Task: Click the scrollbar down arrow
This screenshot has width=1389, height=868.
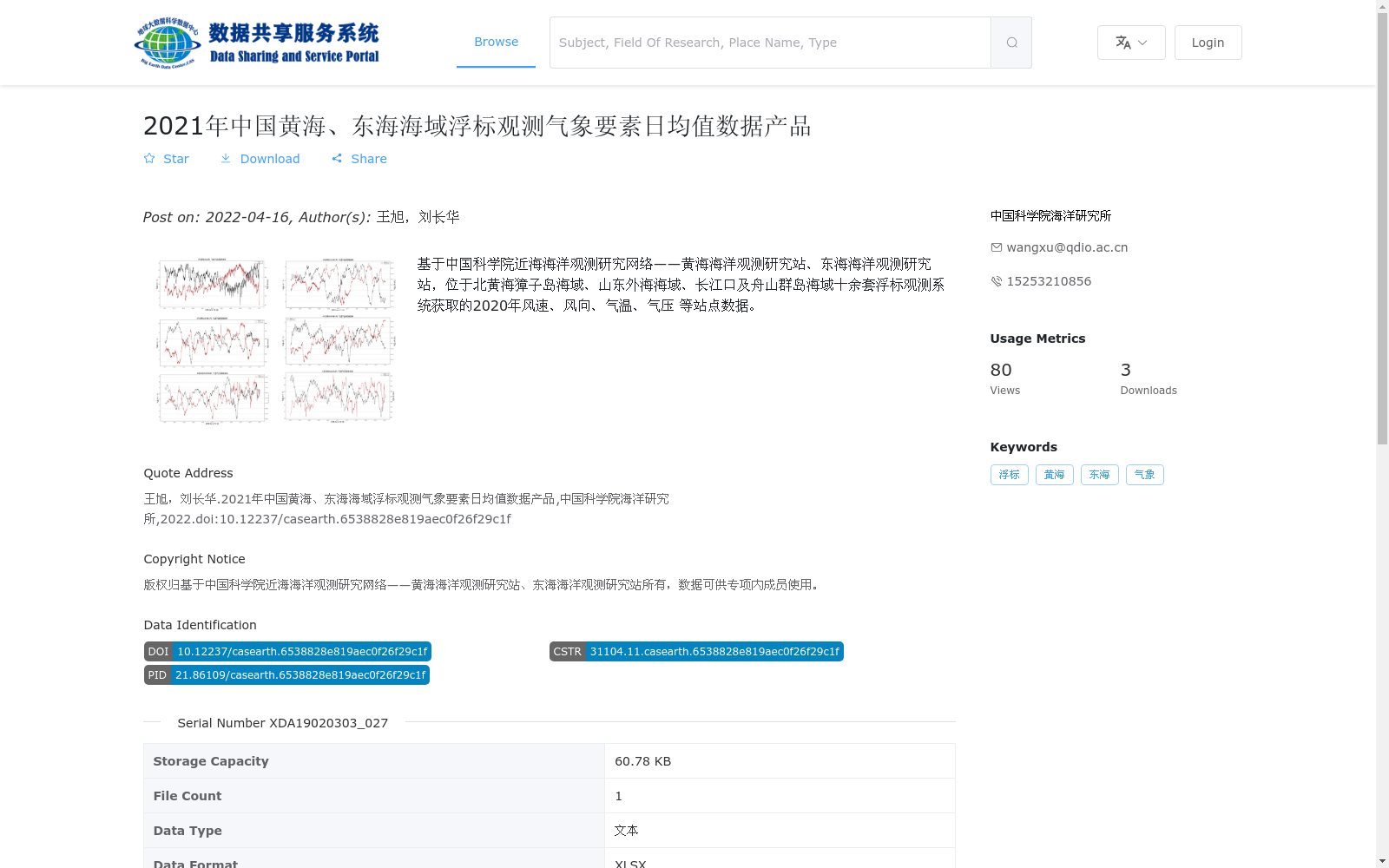Action: pos(1382,861)
